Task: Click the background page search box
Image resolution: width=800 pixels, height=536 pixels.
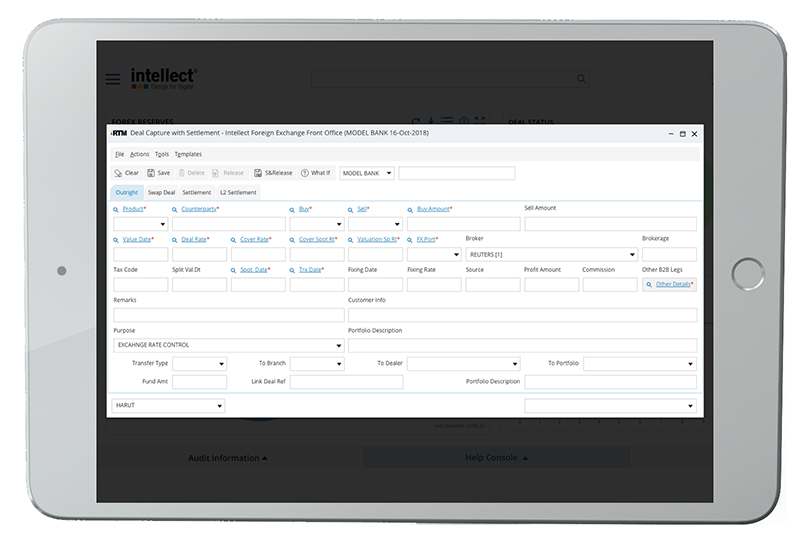Action: tap(449, 79)
